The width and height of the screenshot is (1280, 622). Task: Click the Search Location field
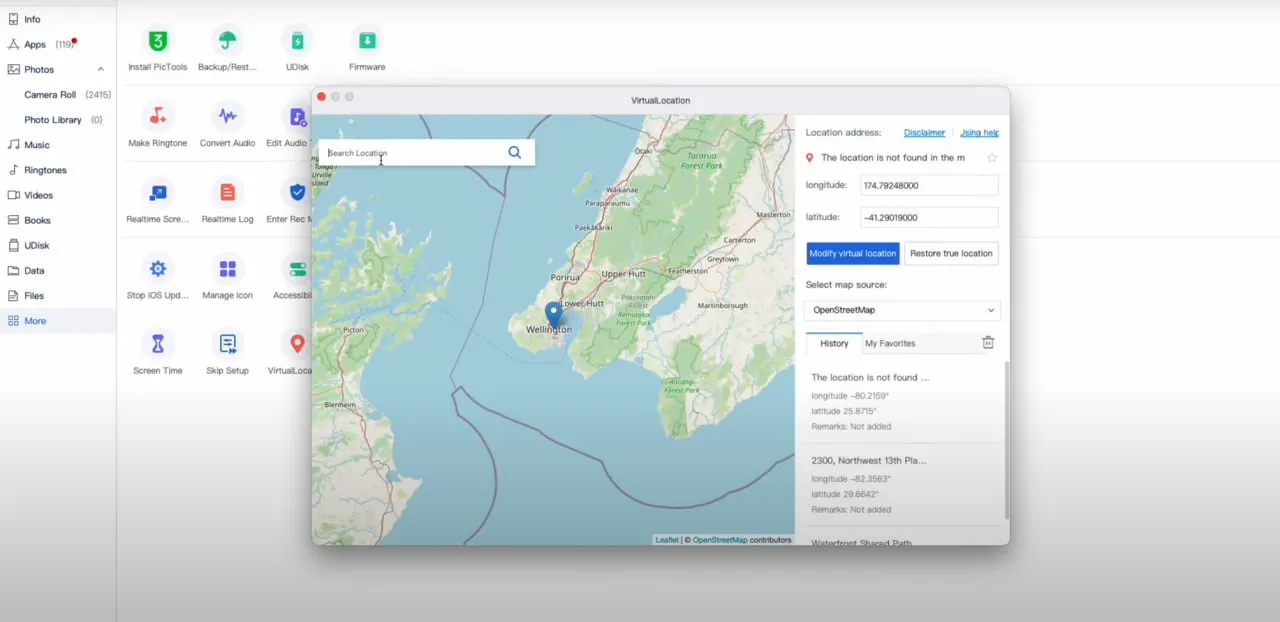(415, 153)
